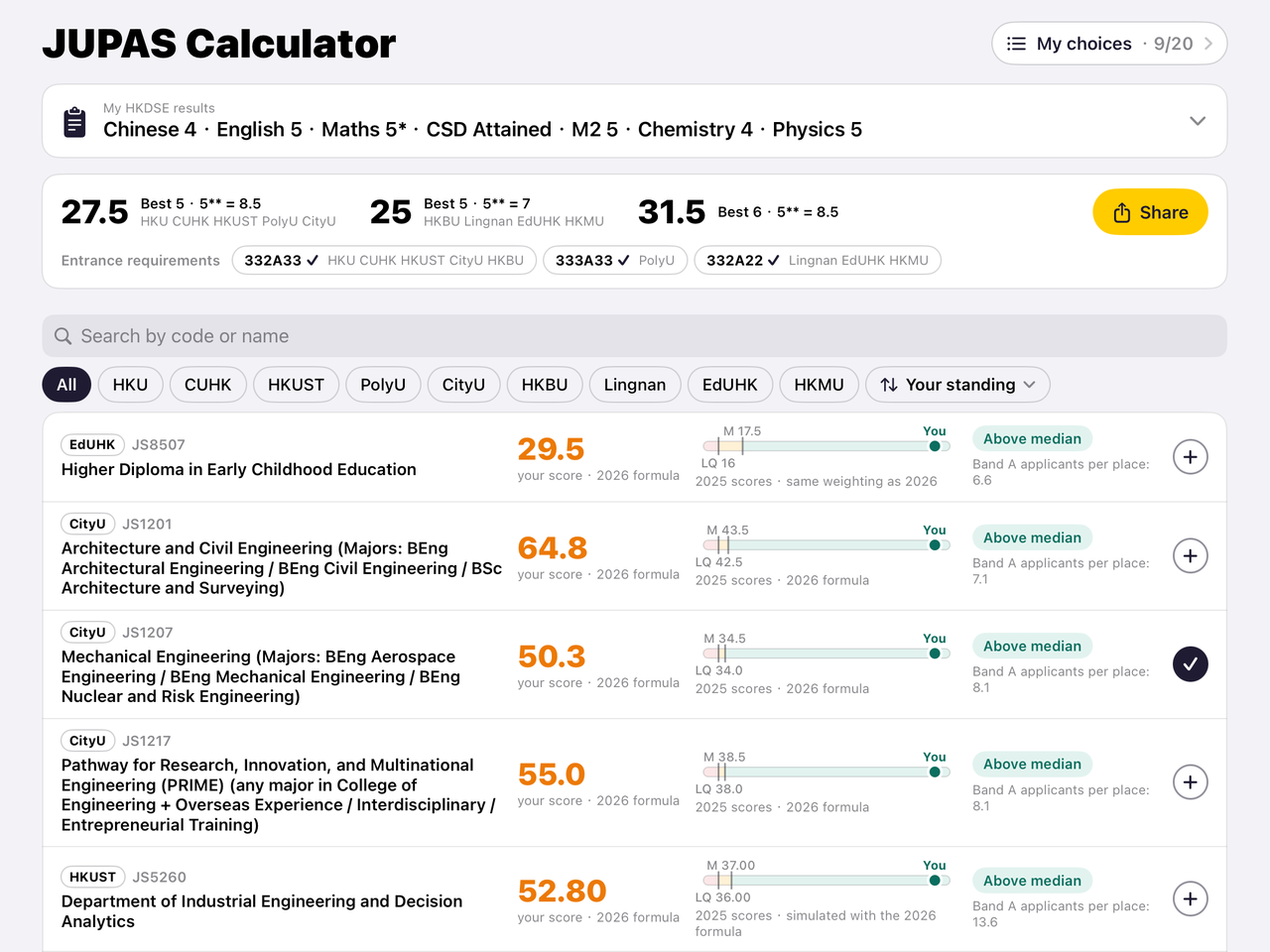Open the My choices list
Viewport: 1270px width, 952px height.
pyautogui.click(x=1109, y=44)
